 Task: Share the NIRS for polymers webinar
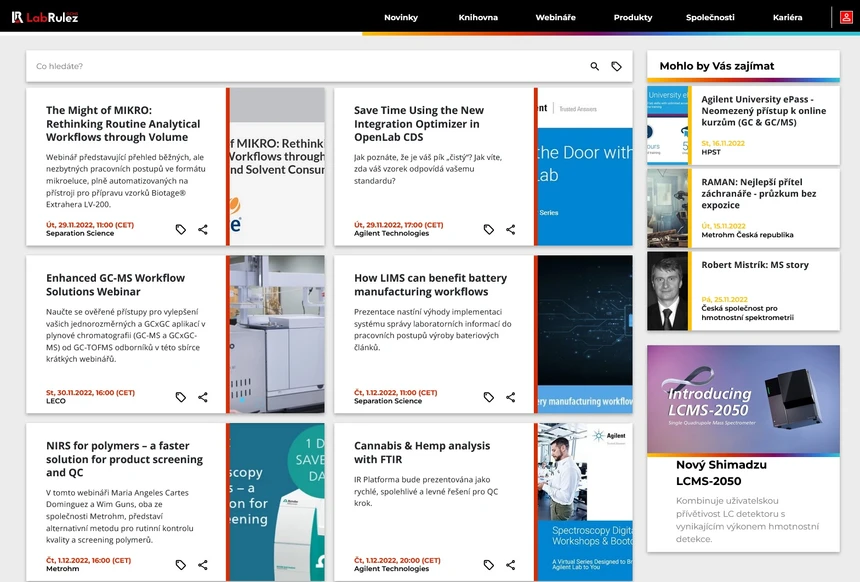203,565
